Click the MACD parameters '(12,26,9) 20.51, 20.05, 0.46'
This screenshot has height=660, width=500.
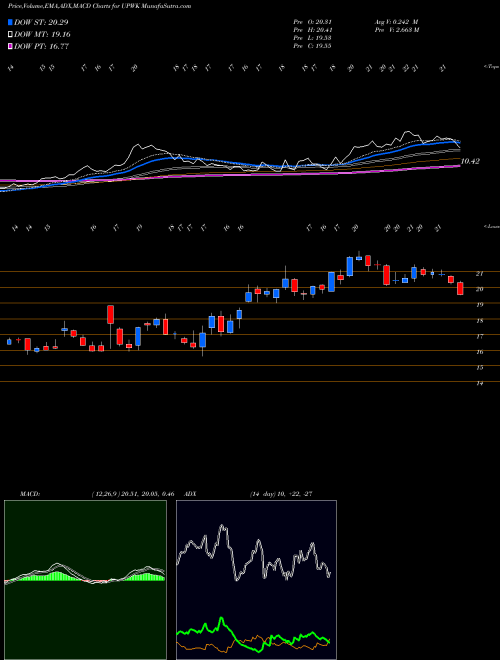pos(133,494)
